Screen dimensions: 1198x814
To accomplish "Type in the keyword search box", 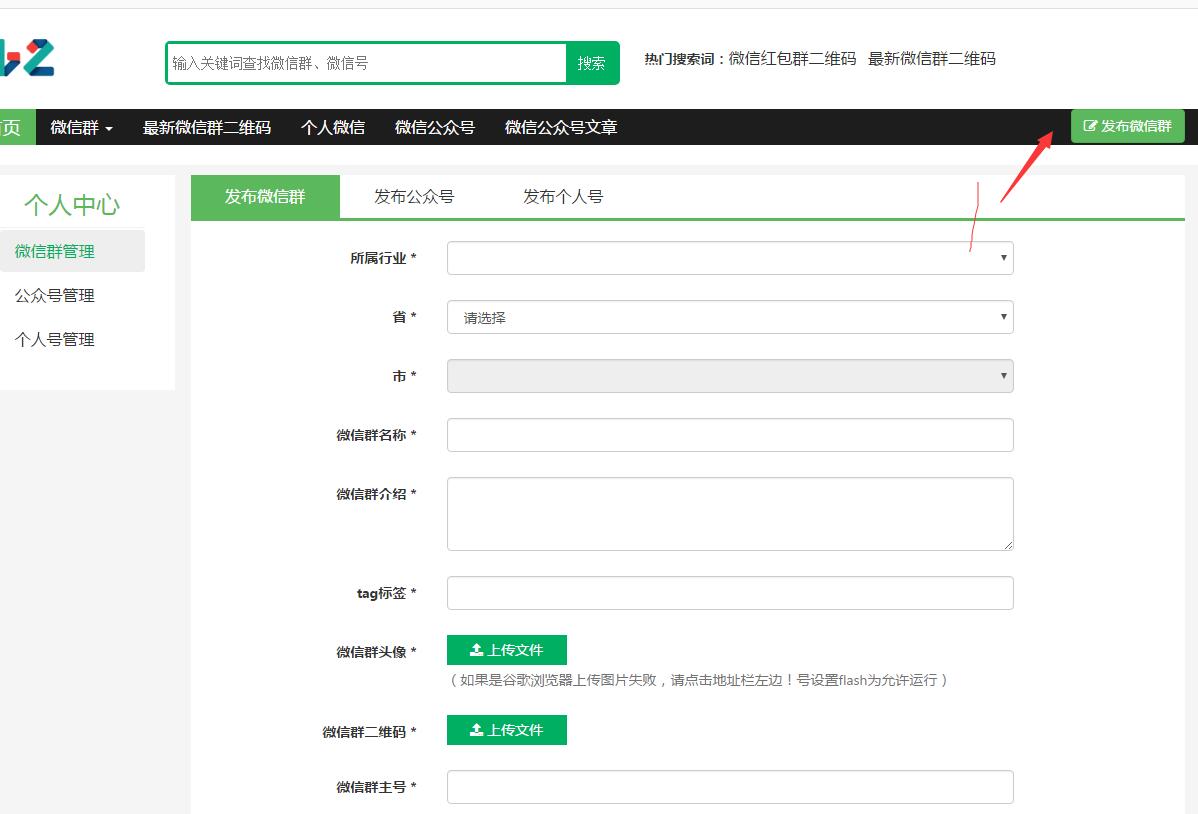I will pos(366,63).
